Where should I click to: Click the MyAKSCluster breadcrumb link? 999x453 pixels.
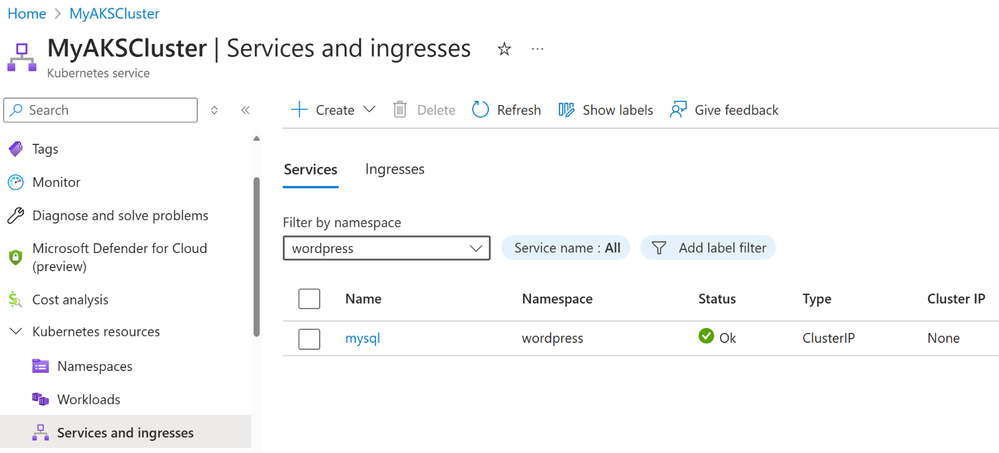click(x=115, y=13)
